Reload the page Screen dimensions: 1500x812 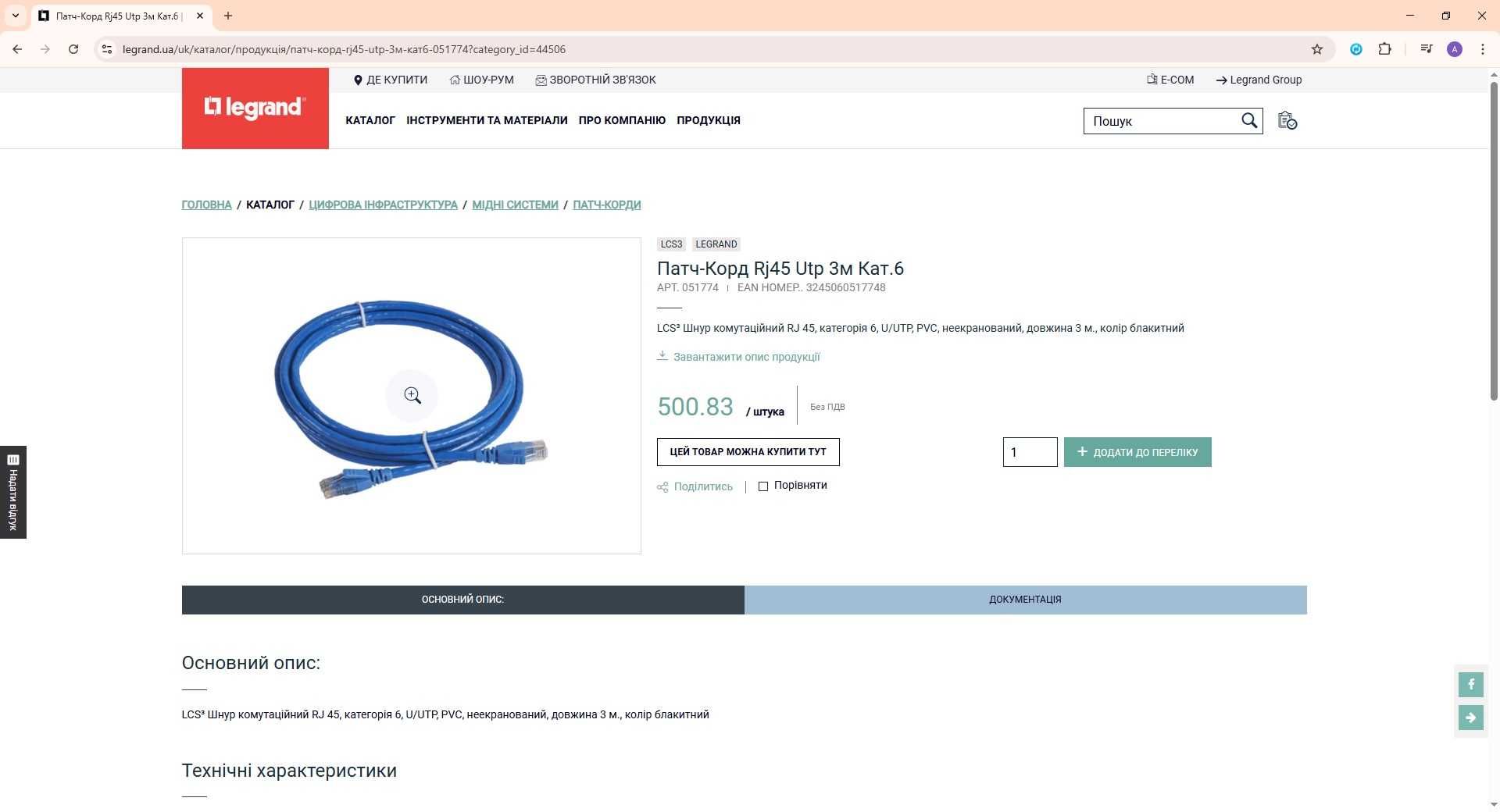[x=73, y=49]
